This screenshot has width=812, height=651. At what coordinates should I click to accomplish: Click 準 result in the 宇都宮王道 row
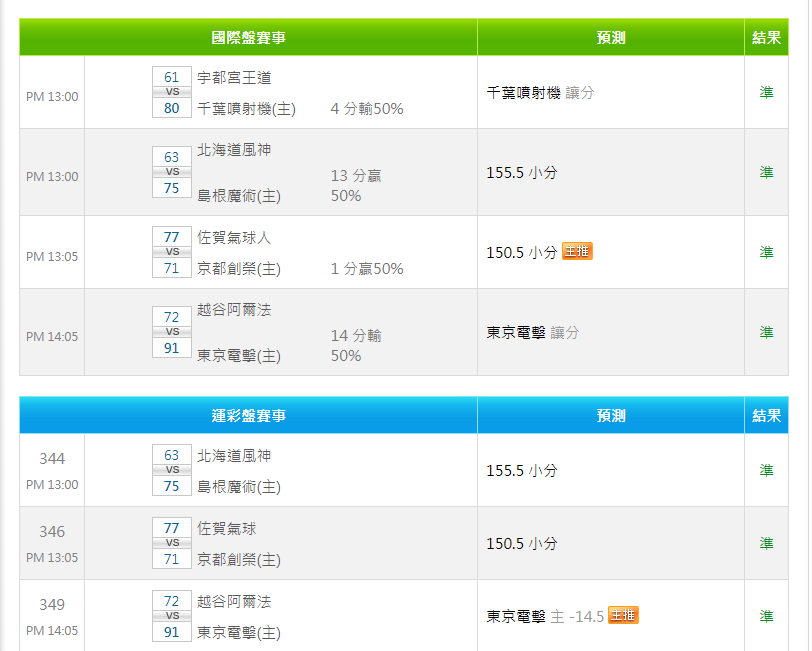[x=766, y=92]
